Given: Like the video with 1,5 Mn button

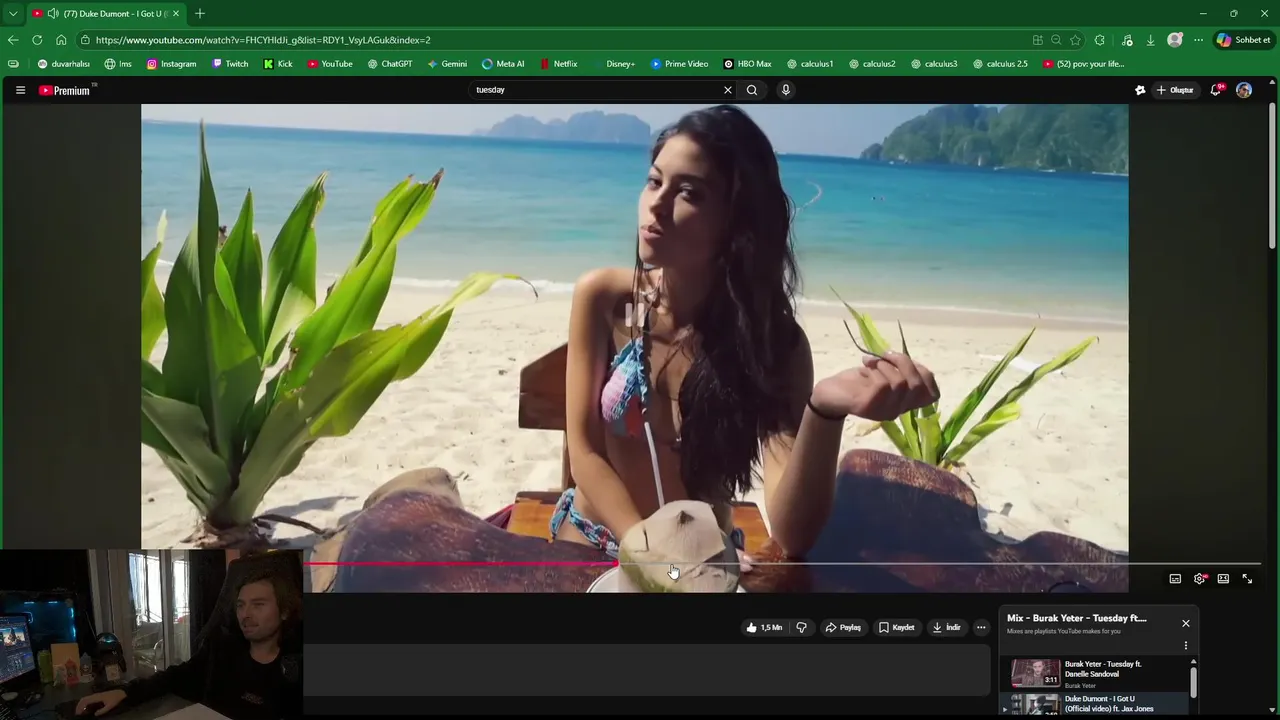Looking at the screenshot, I should (x=764, y=628).
